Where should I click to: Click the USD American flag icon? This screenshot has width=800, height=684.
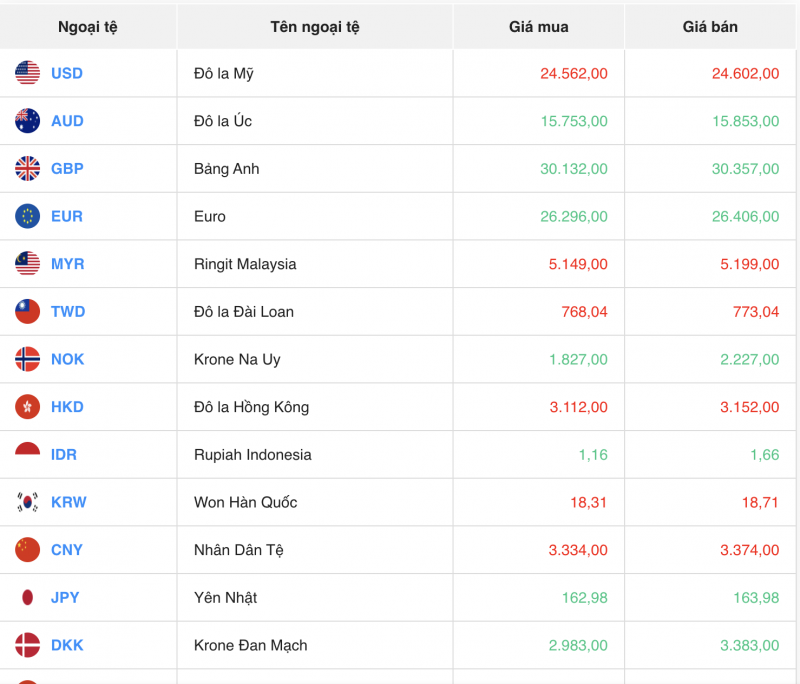coord(25,73)
